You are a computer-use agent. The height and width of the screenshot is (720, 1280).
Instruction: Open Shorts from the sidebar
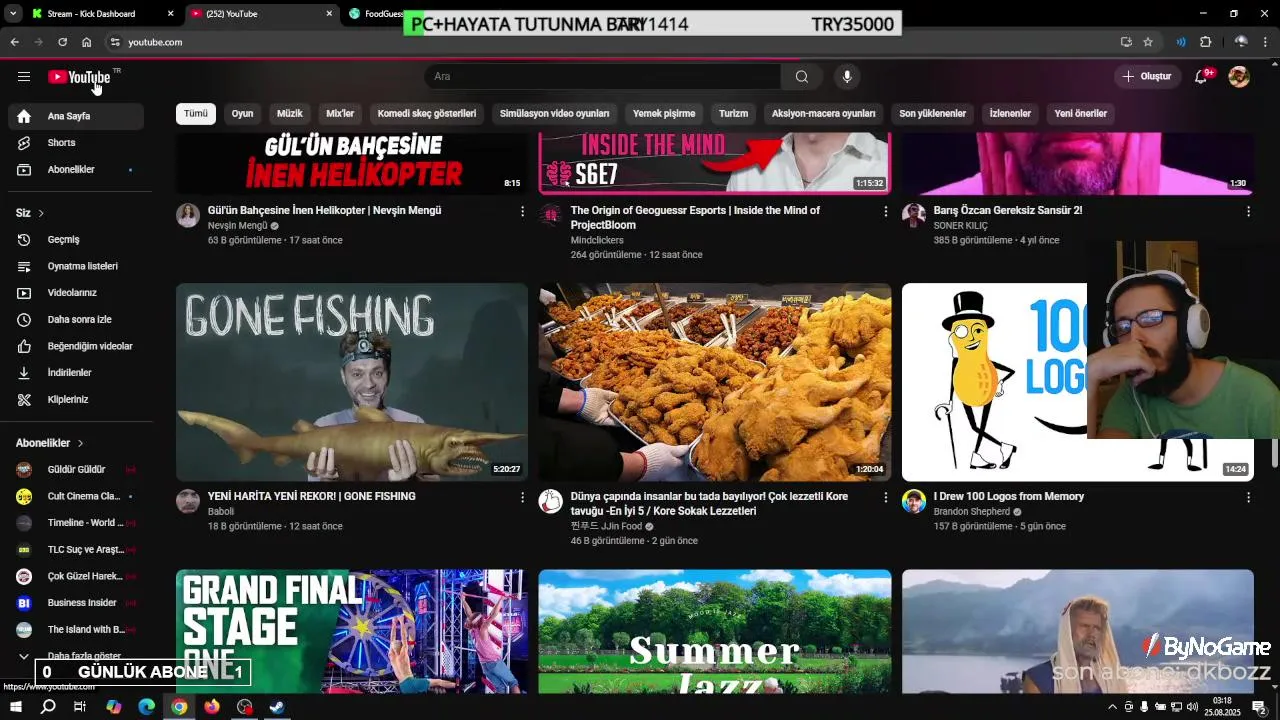(76, 143)
